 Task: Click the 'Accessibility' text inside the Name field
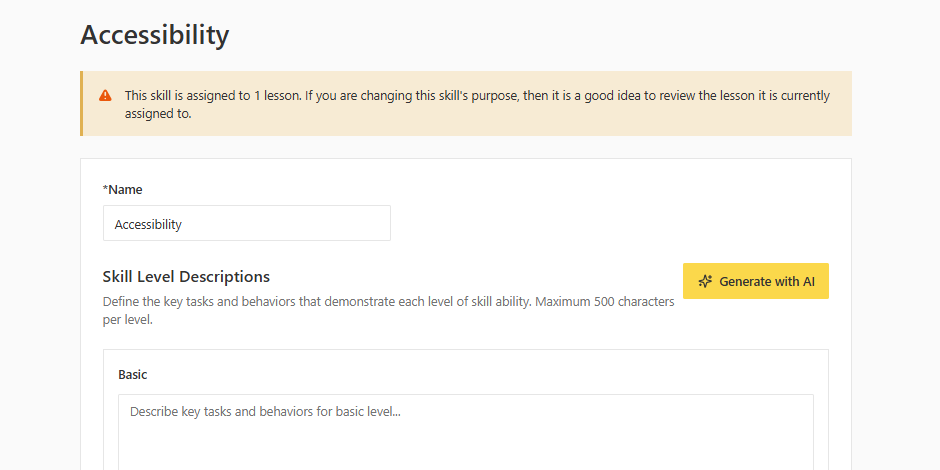point(148,225)
